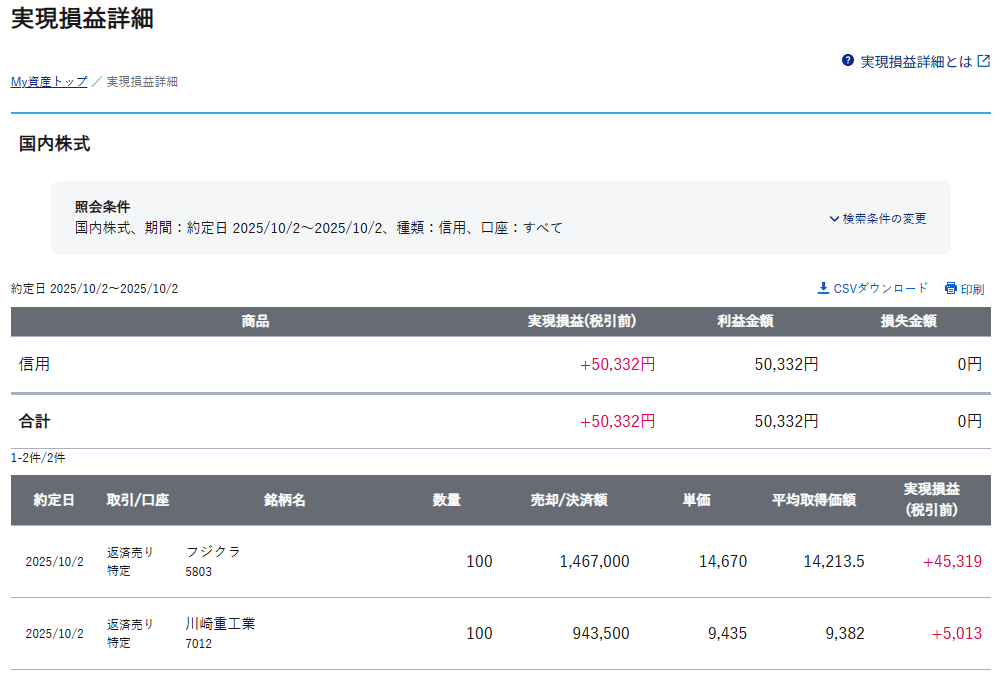Download data via CSVダウンロード text
Screen dimensions: 999x686
(880, 288)
